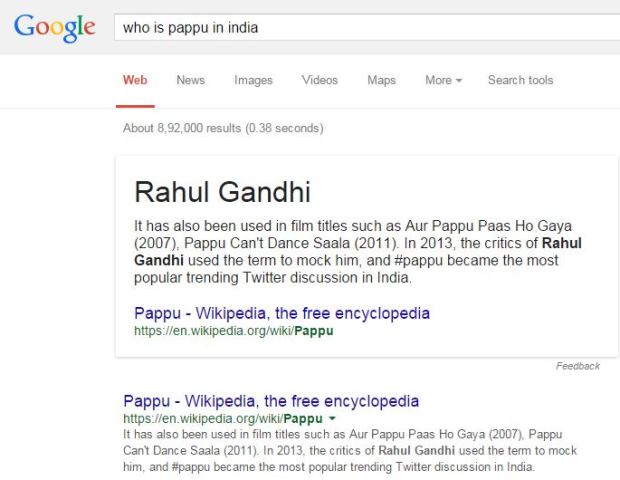Image resolution: width=620 pixels, height=480 pixels.
Task: Click the bold Rahul Gandhi text in first result
Action: coord(416,450)
